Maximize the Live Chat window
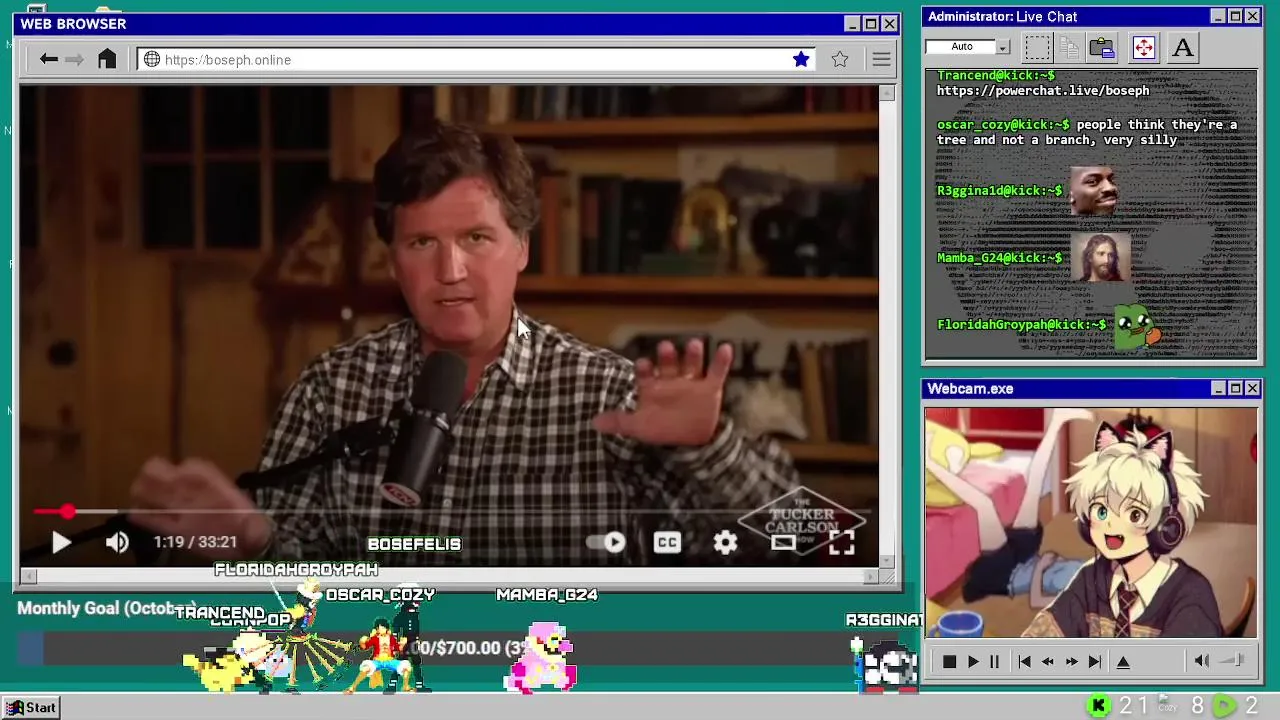This screenshot has height=720, width=1280. 1235,16
